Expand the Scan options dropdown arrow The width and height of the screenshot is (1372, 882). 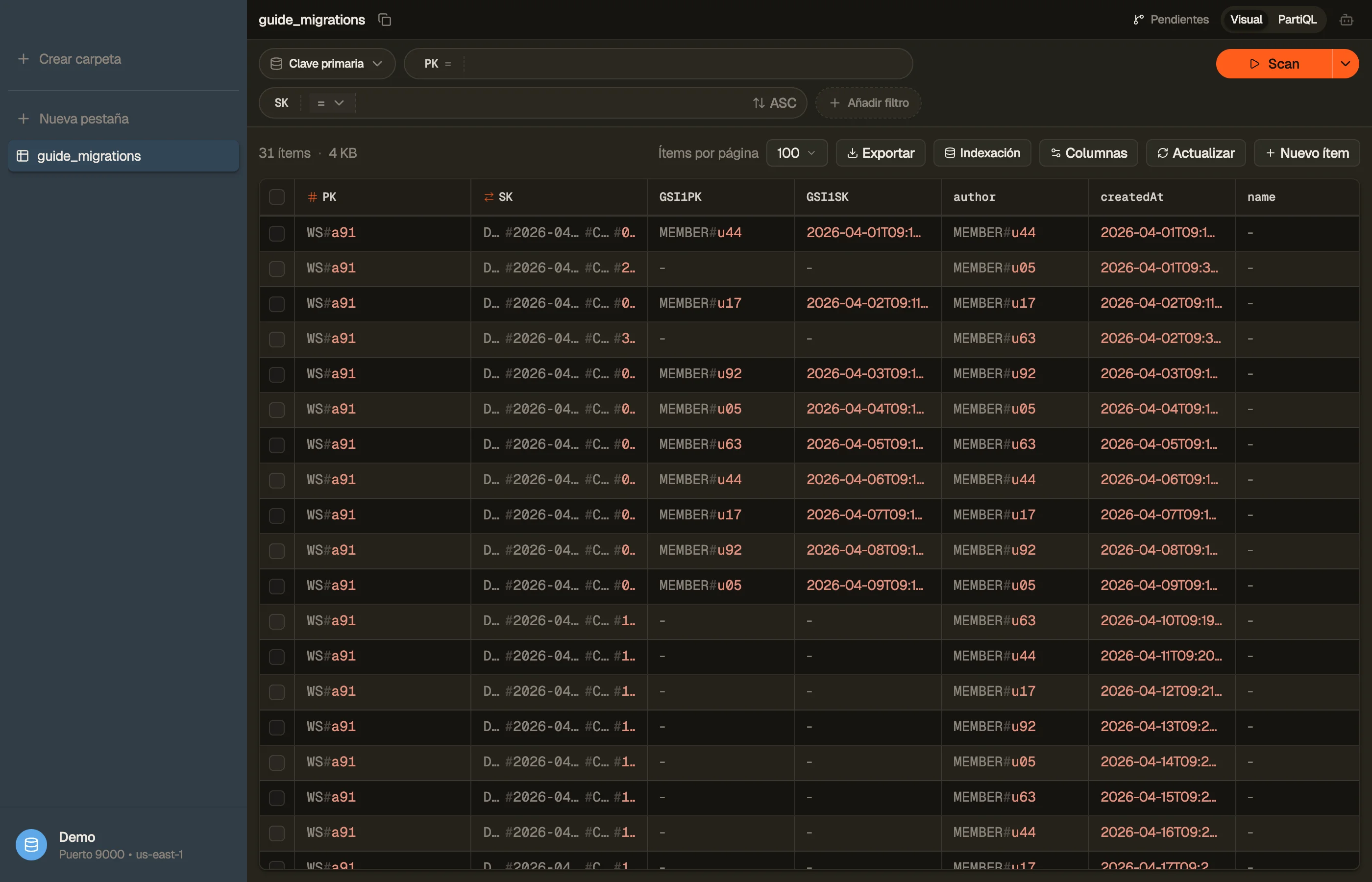tap(1346, 64)
